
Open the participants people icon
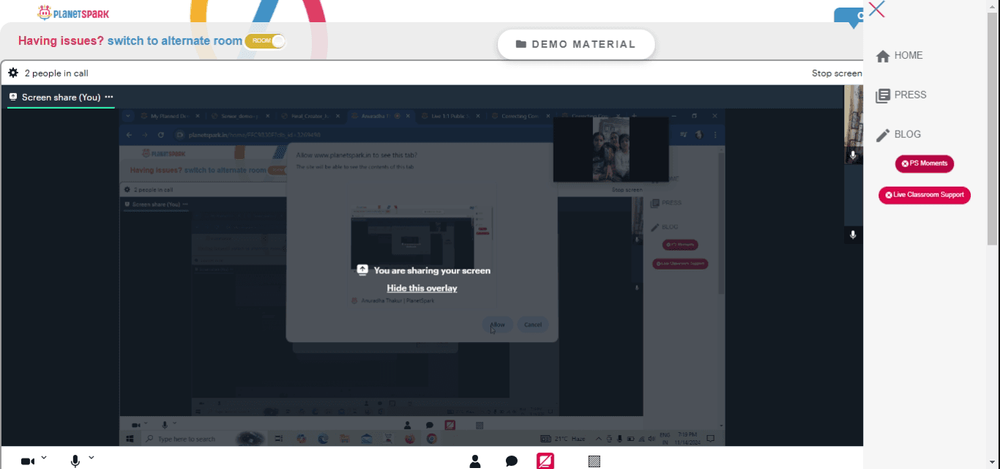point(474,461)
